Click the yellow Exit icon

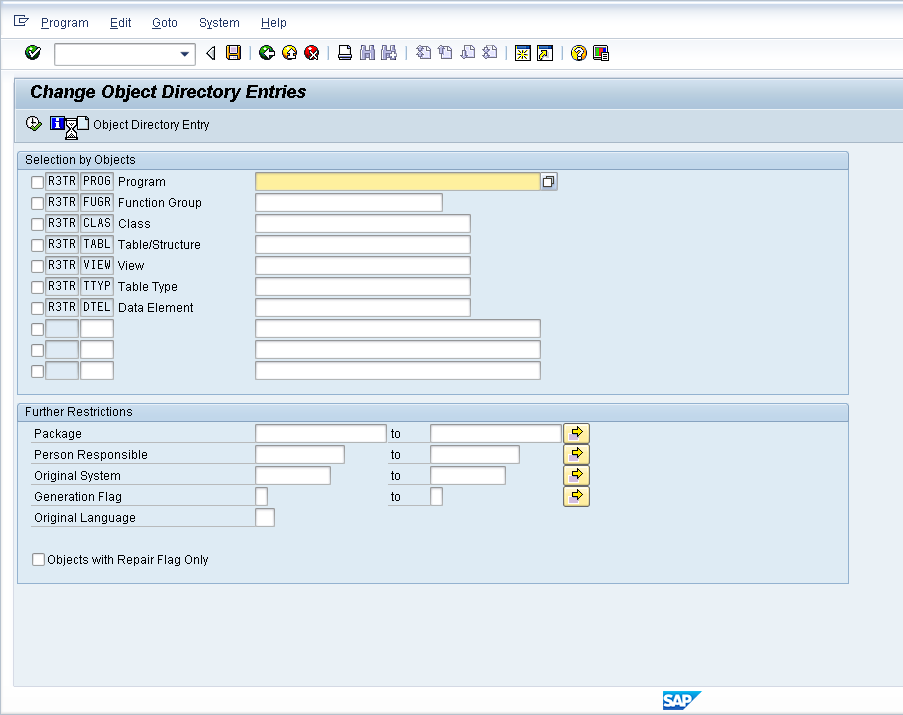[289, 53]
